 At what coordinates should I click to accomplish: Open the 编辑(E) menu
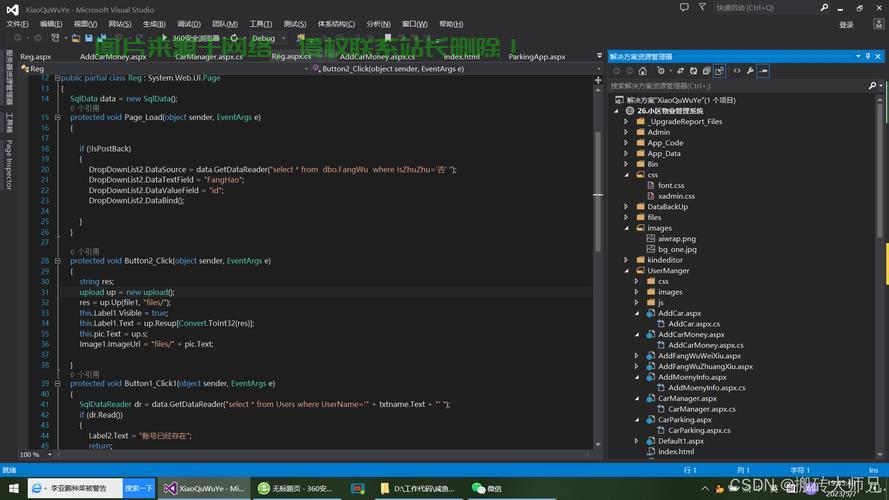(x=51, y=24)
